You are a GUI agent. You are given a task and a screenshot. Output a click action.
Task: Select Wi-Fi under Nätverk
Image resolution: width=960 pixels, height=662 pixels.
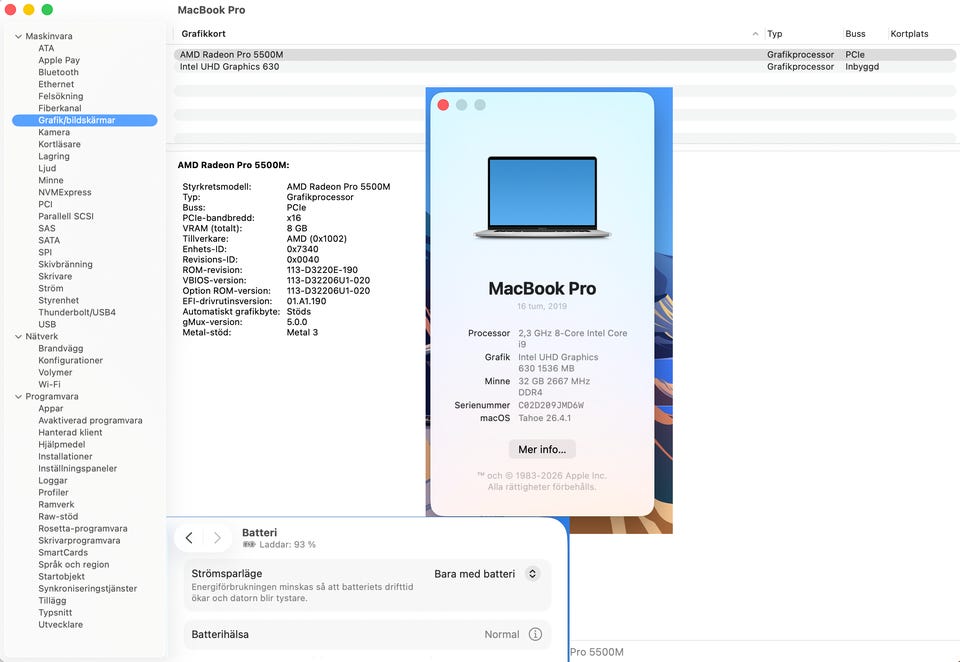[50, 385]
